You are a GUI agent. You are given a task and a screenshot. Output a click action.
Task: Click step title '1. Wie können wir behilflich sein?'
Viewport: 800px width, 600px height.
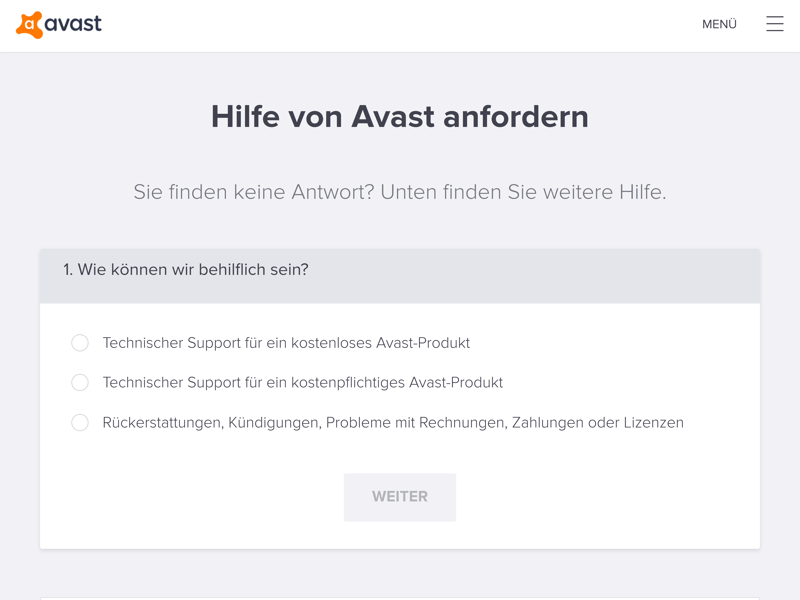[186, 270]
